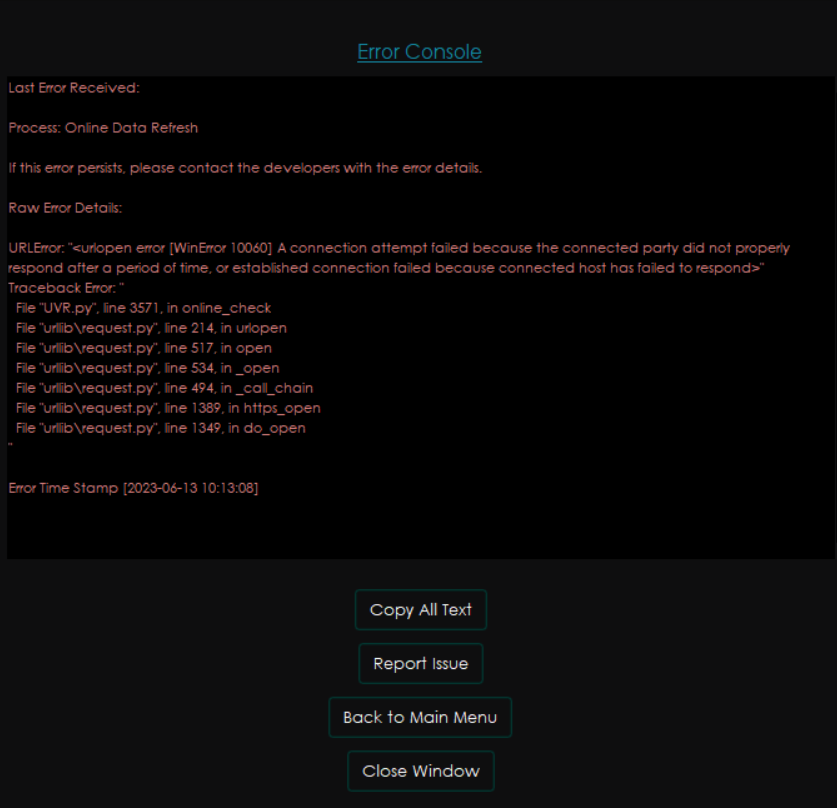Click the do_open line 1349 entry

tap(155, 428)
